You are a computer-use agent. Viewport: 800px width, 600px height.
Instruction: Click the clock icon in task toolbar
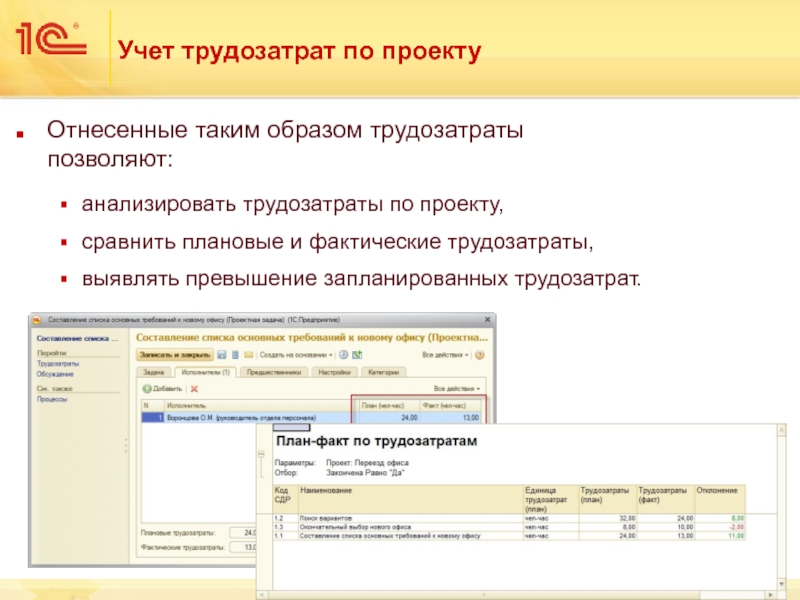point(343,355)
